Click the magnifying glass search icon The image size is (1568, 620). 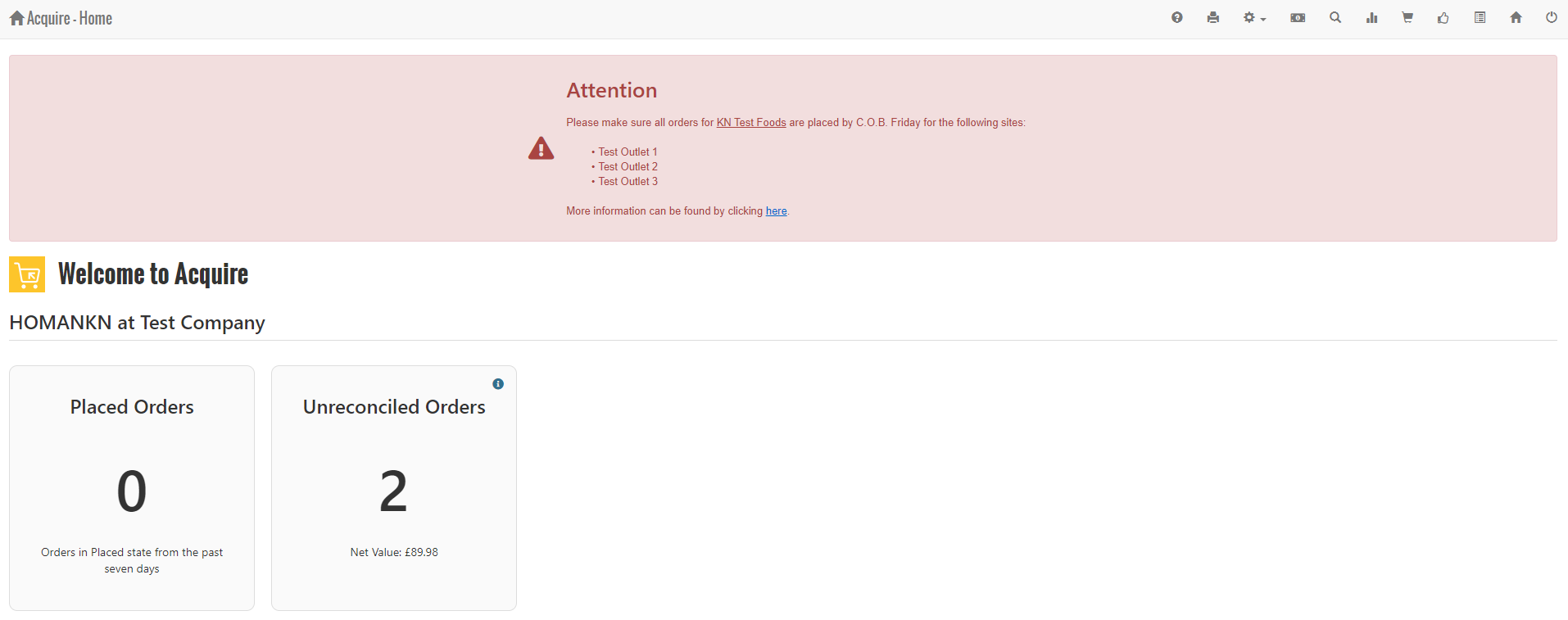[1335, 17]
